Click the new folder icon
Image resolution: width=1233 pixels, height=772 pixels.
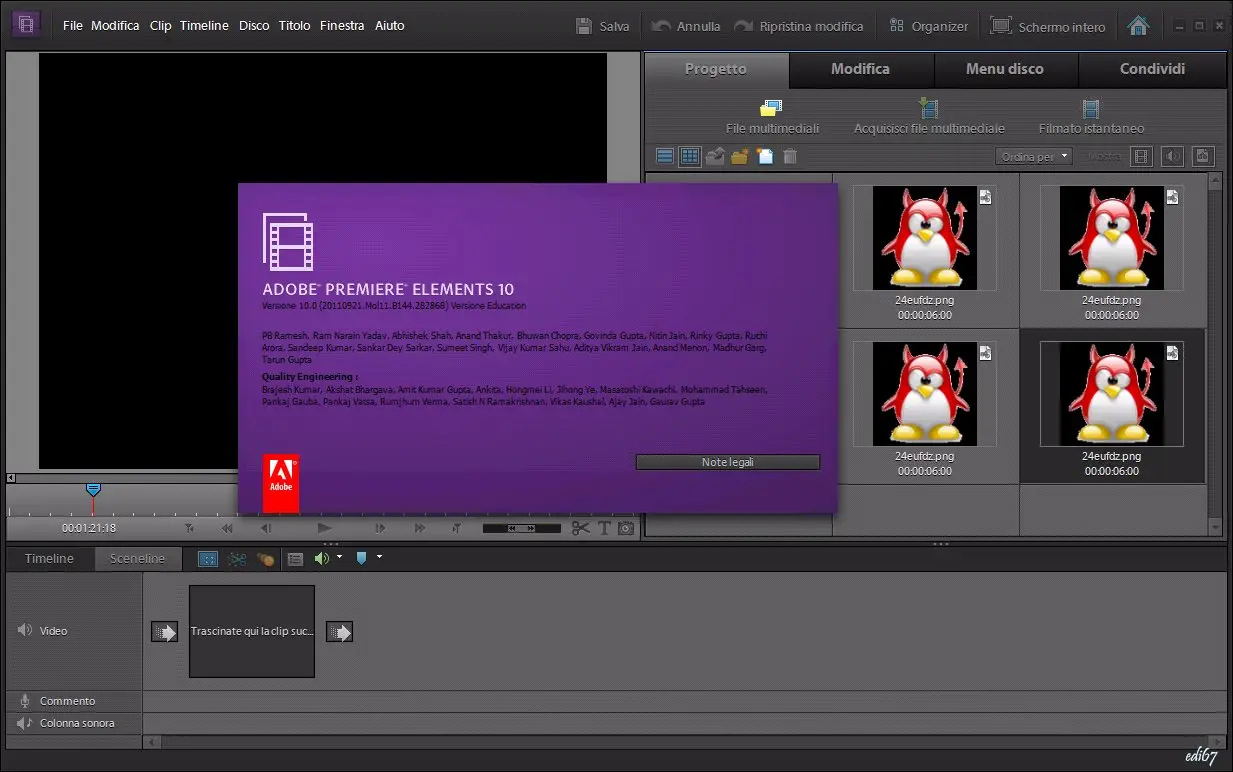tap(740, 156)
